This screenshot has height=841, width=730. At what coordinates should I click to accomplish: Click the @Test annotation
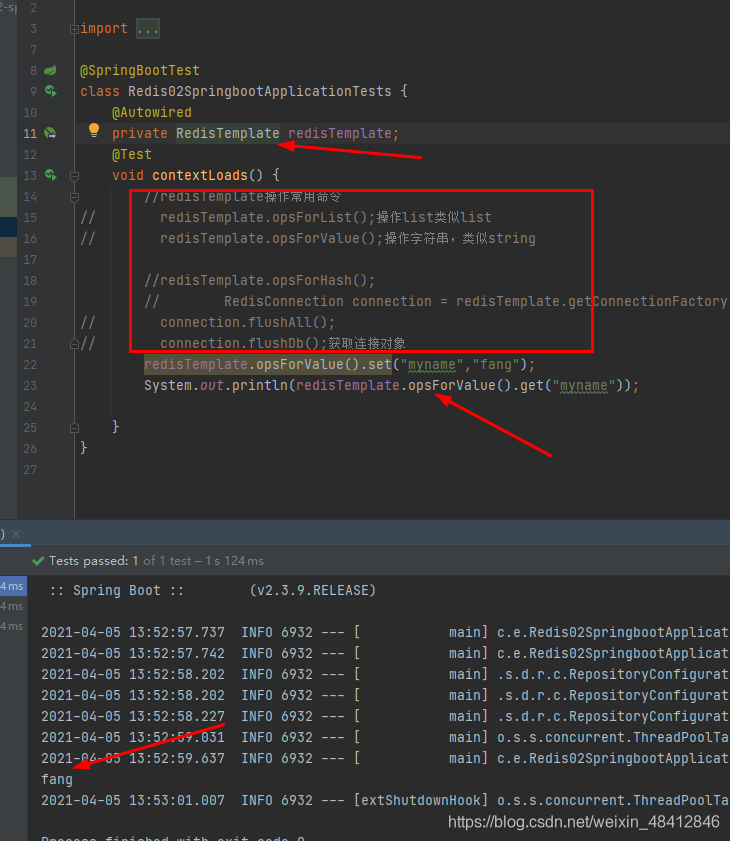[131, 154]
